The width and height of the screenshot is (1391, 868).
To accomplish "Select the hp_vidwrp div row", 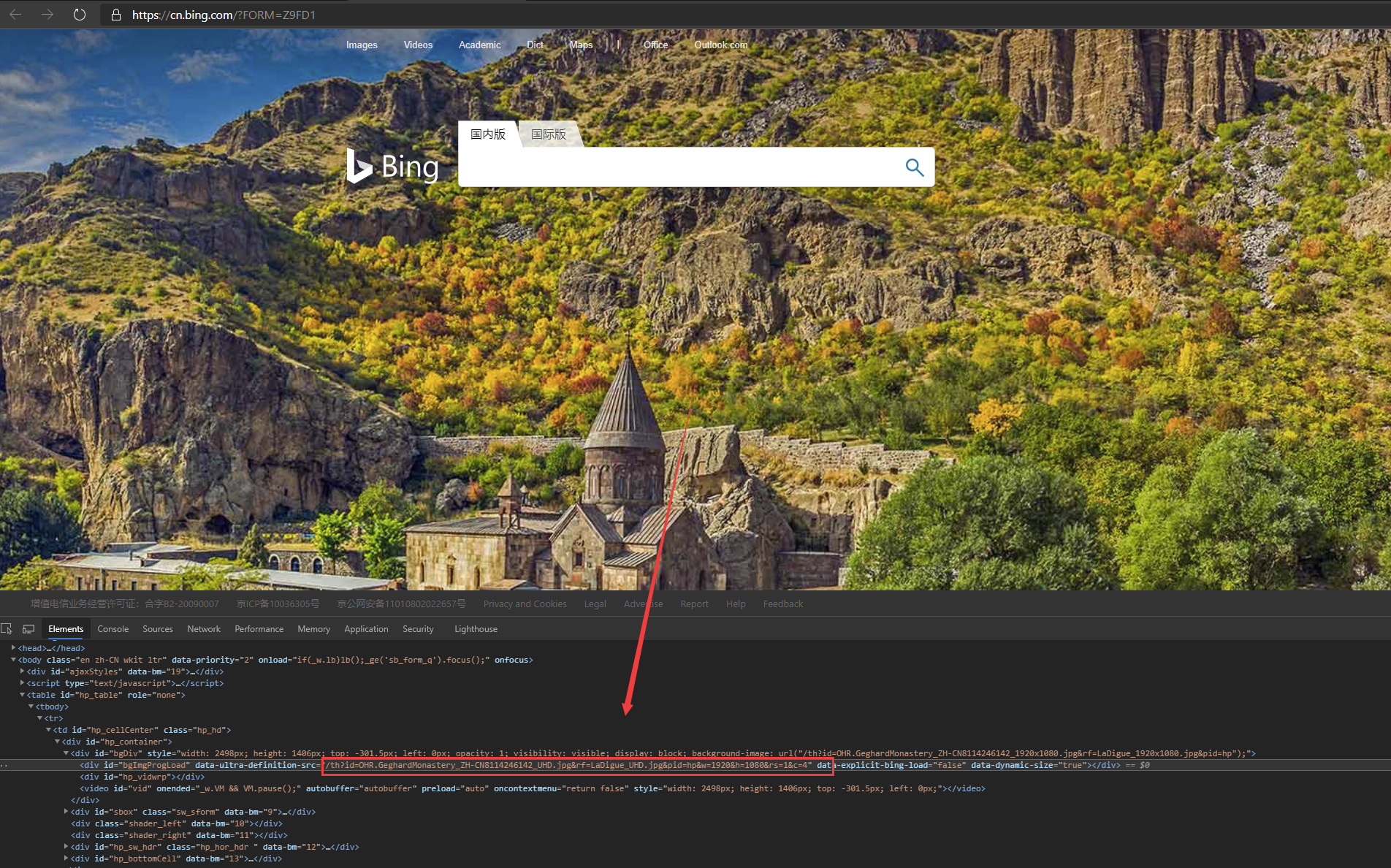I will pyautogui.click(x=142, y=777).
